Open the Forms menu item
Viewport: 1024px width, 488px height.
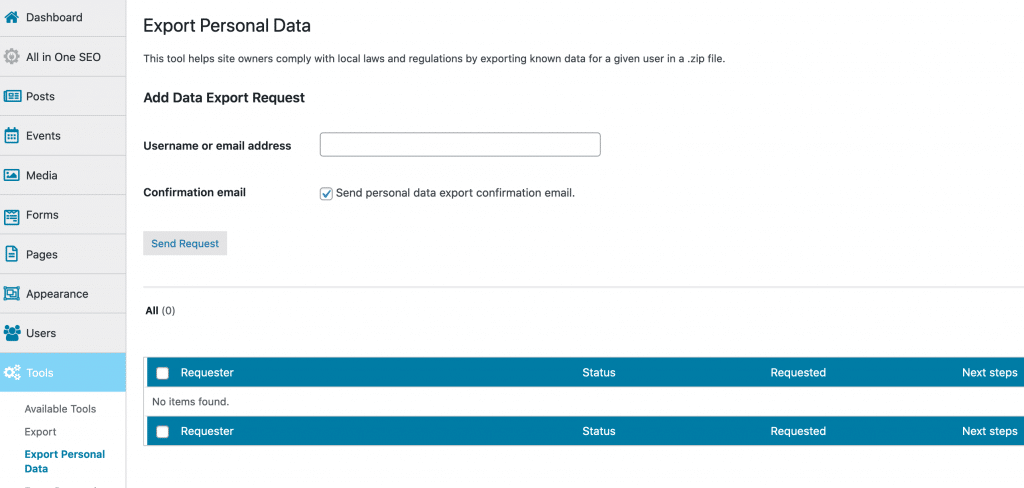click(63, 215)
